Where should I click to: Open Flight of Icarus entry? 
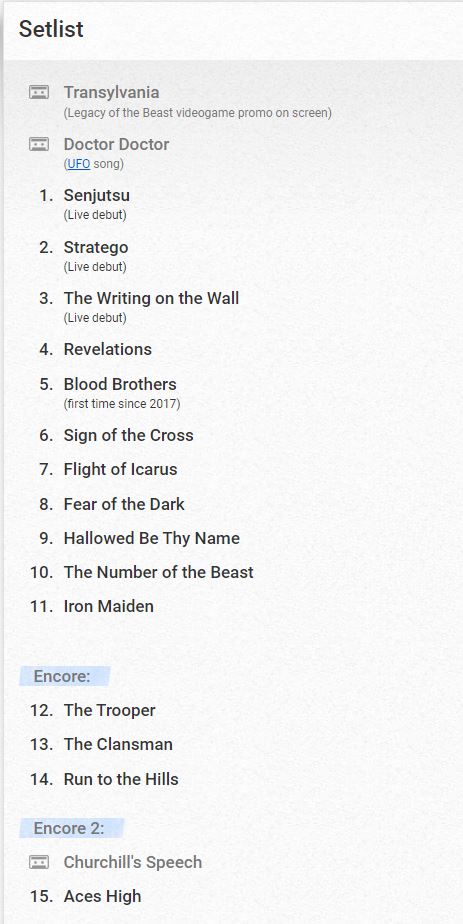click(120, 469)
